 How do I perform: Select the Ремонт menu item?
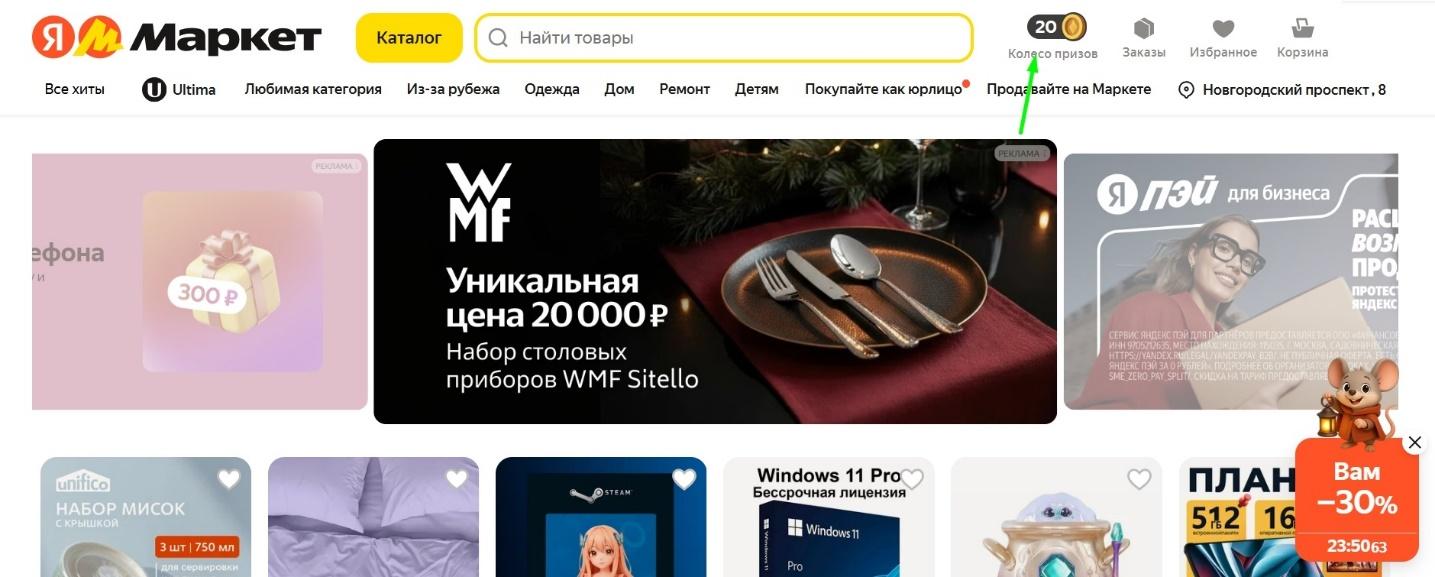click(685, 89)
